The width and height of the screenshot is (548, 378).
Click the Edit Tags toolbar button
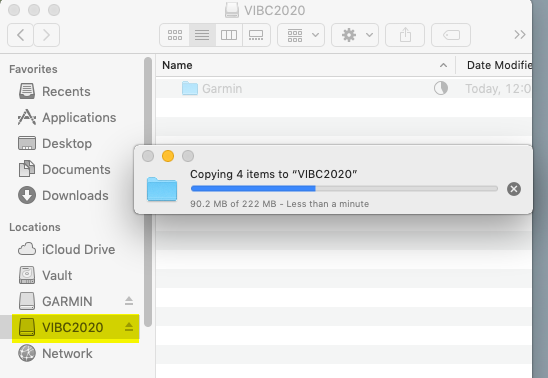tap(451, 35)
